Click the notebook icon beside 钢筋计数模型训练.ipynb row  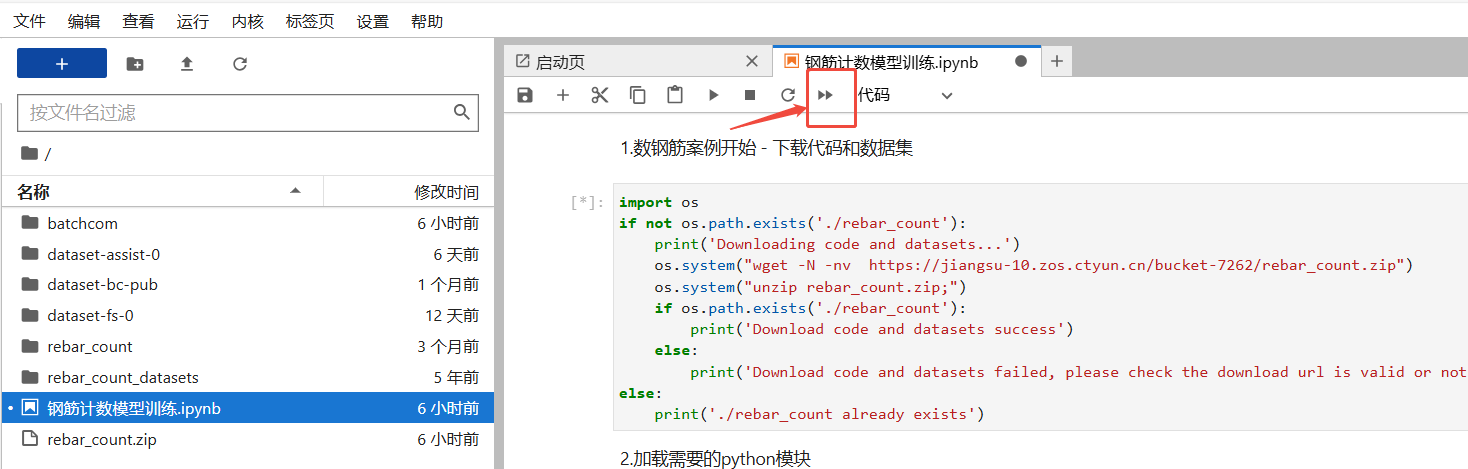click(x=29, y=408)
